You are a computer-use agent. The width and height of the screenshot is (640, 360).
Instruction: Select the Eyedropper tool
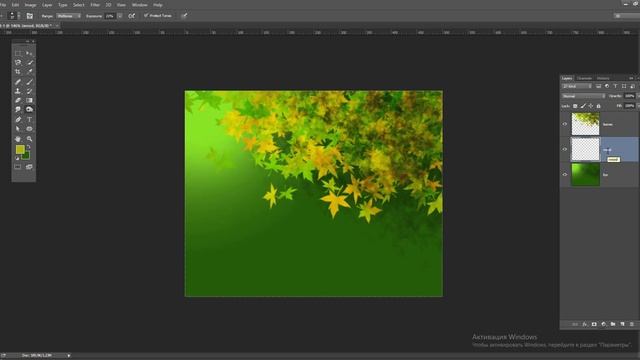29,71
